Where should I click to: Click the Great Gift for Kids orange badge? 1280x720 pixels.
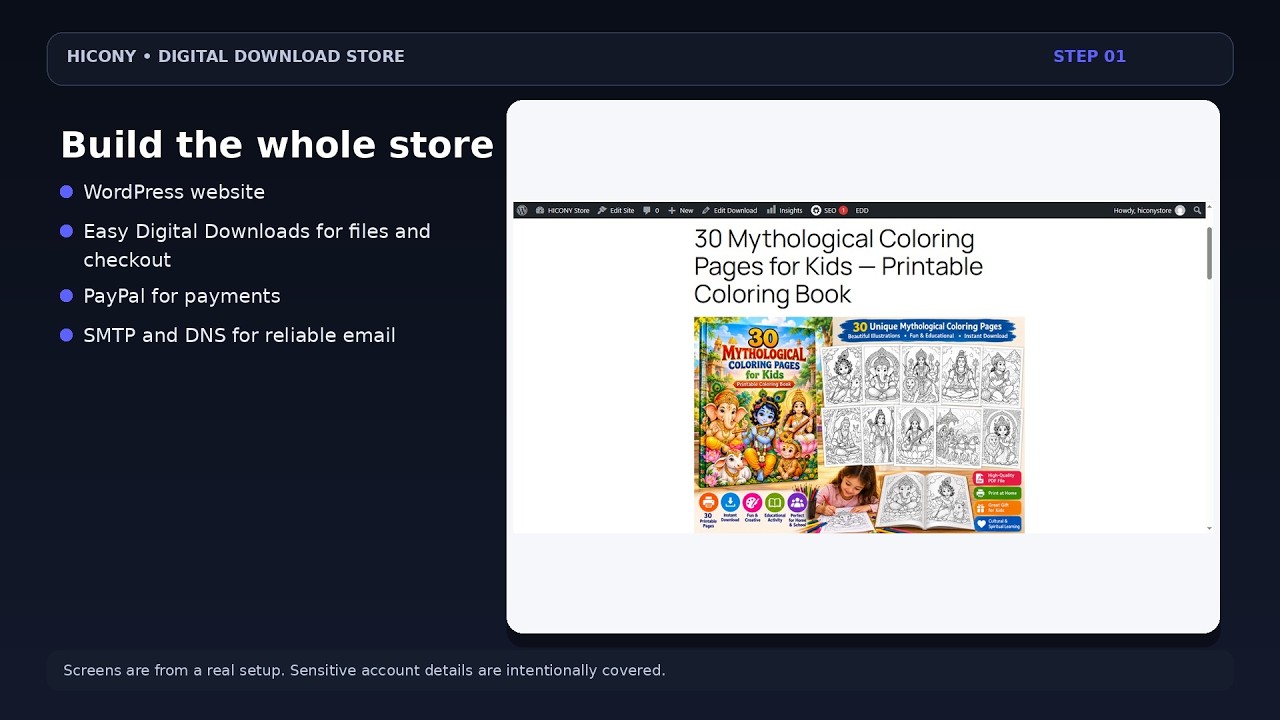pyautogui.click(x=997, y=507)
